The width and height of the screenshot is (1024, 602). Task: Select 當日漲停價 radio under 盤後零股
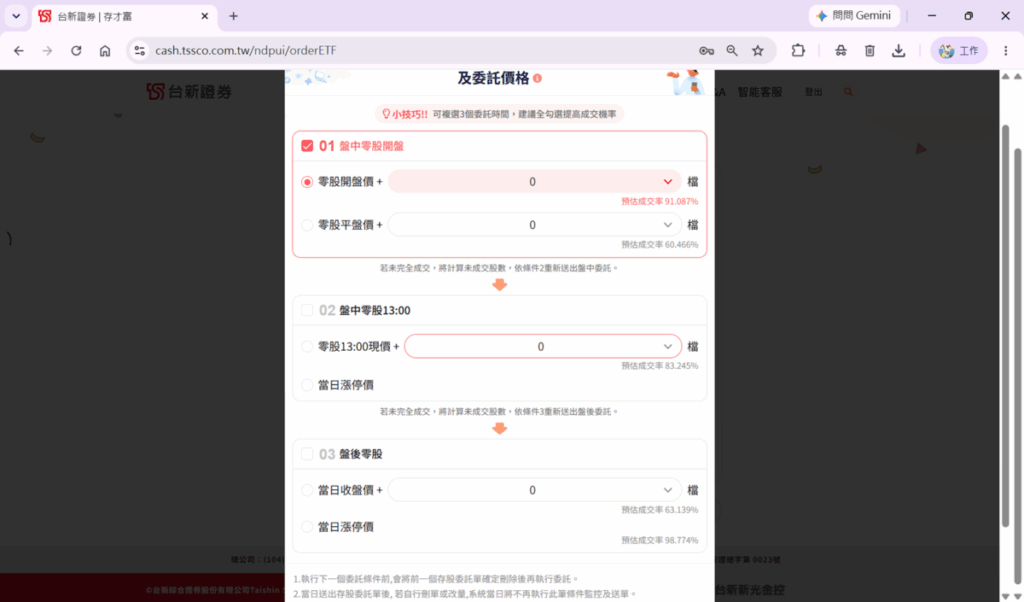307,527
